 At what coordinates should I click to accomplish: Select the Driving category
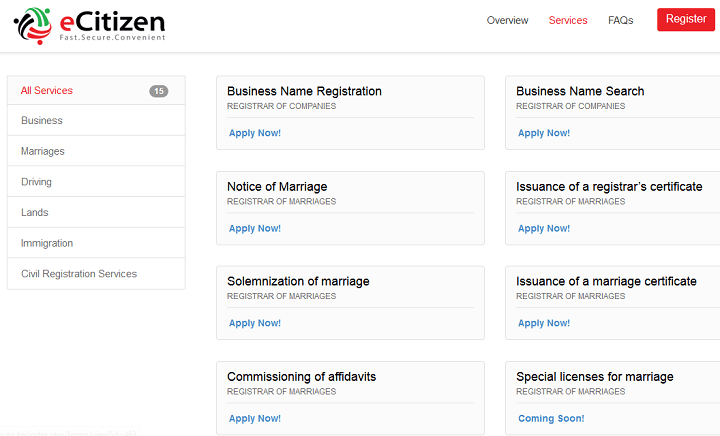96,182
